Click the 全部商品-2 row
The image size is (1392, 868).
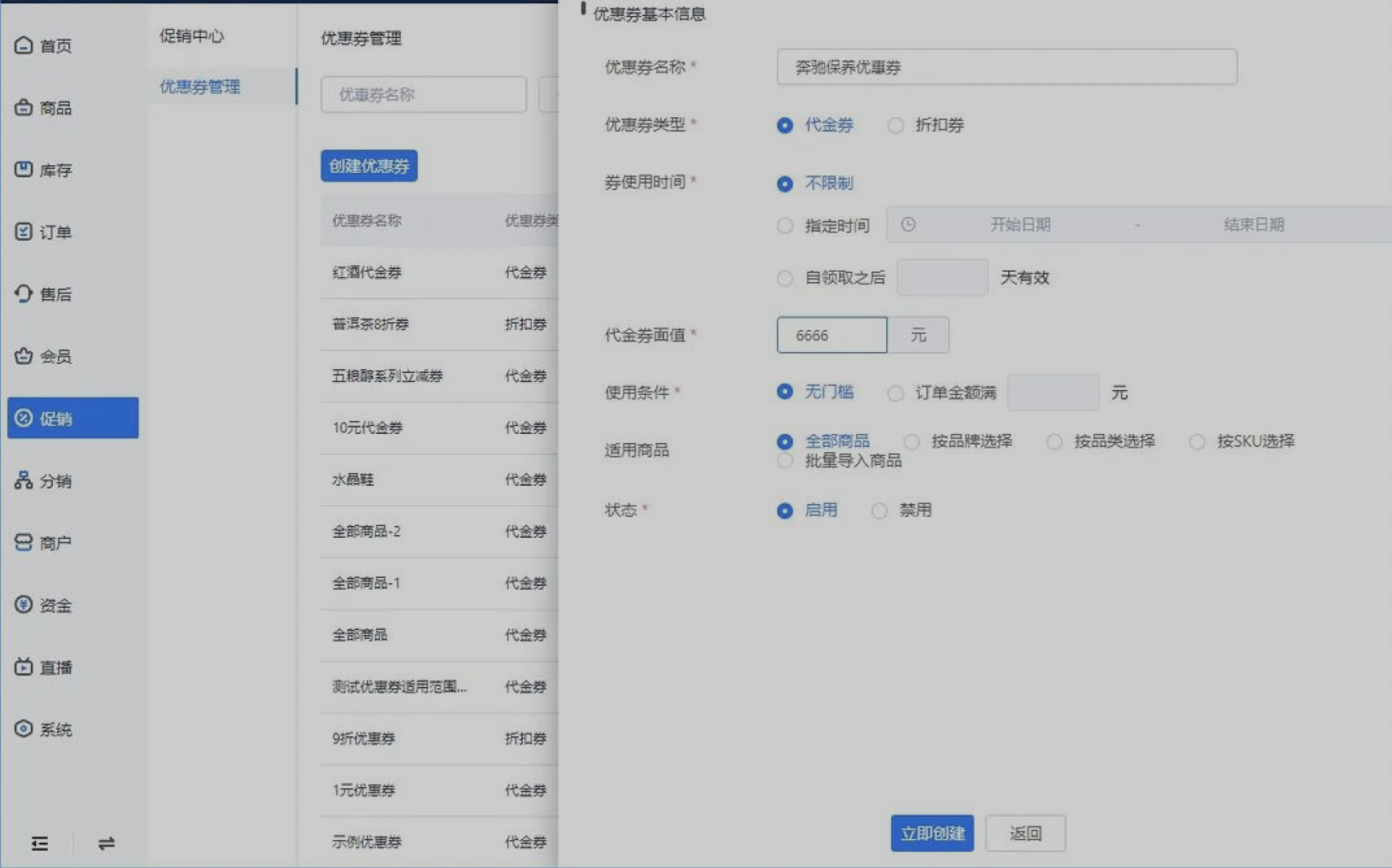pyautogui.click(x=439, y=532)
